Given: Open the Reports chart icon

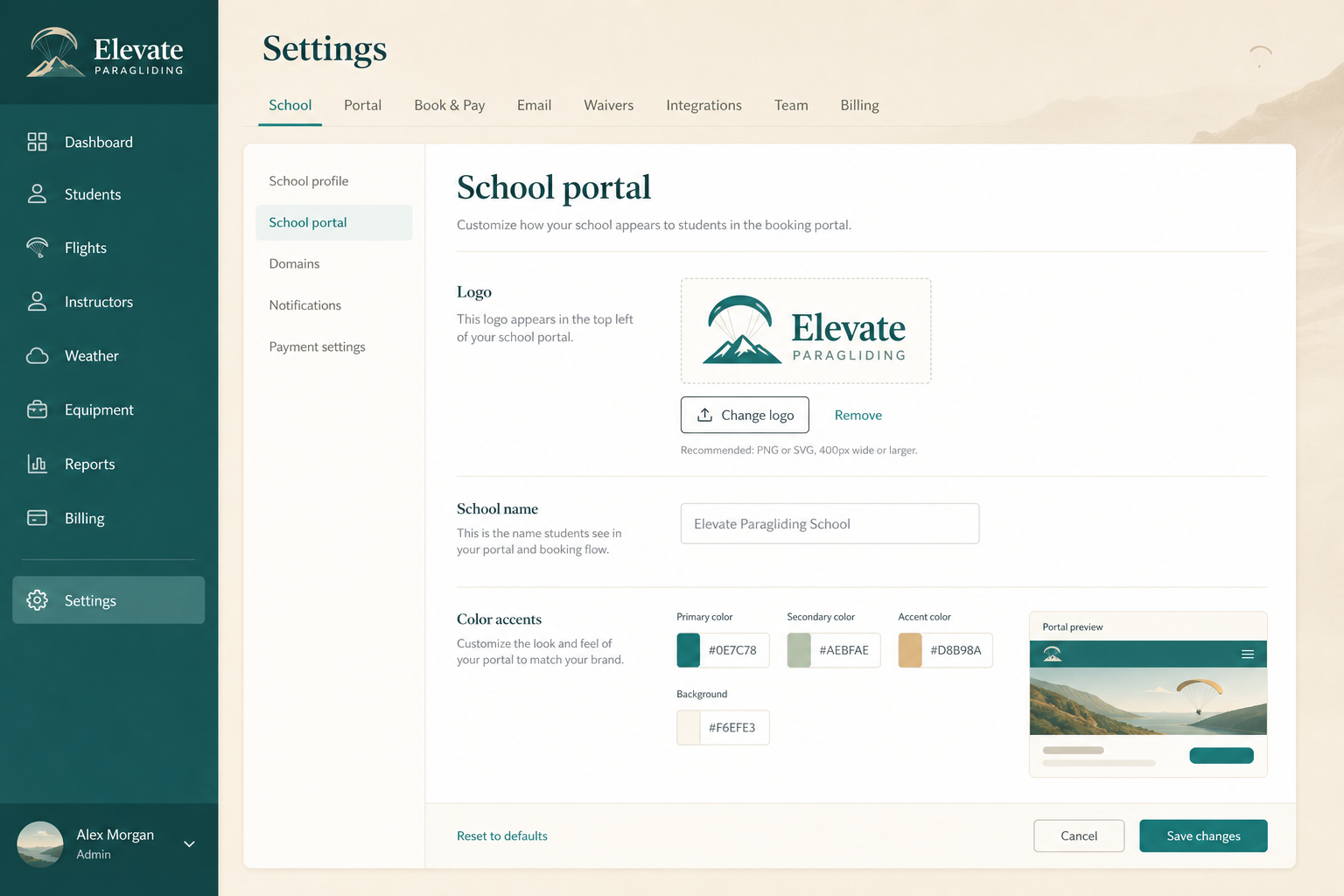Looking at the screenshot, I should (37, 464).
